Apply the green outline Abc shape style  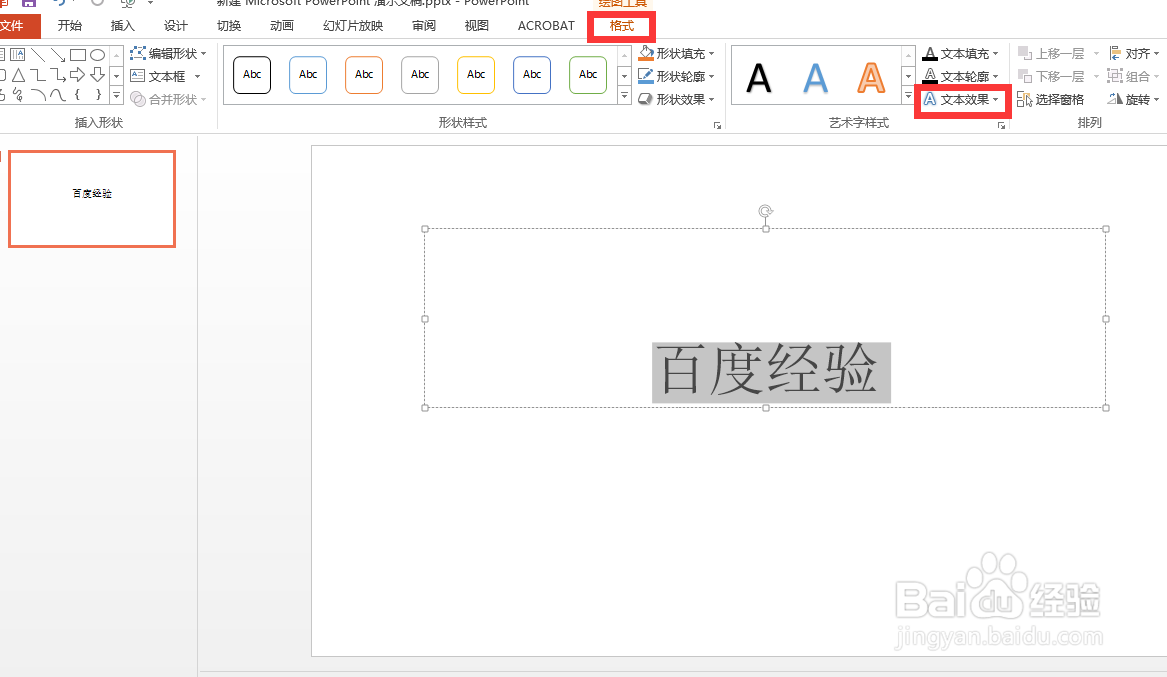click(588, 75)
